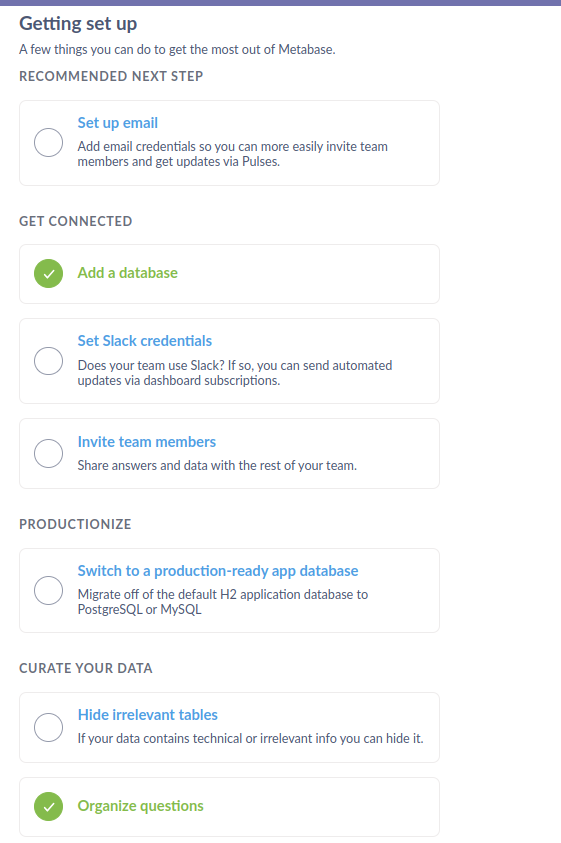Click the green checkmark beside Add a database

click(x=48, y=273)
